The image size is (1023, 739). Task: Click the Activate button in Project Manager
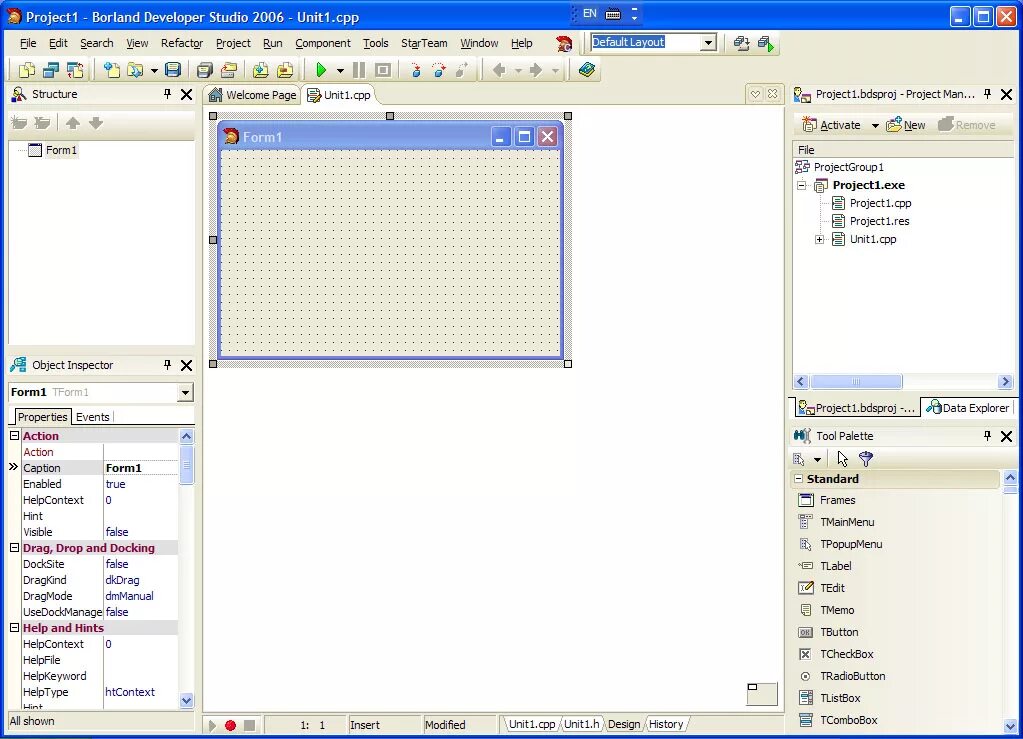coord(831,125)
